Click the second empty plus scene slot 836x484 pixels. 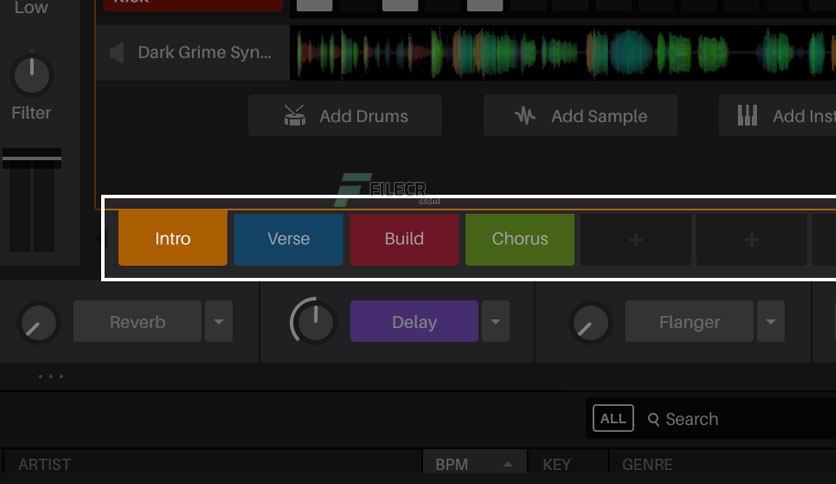(751, 239)
